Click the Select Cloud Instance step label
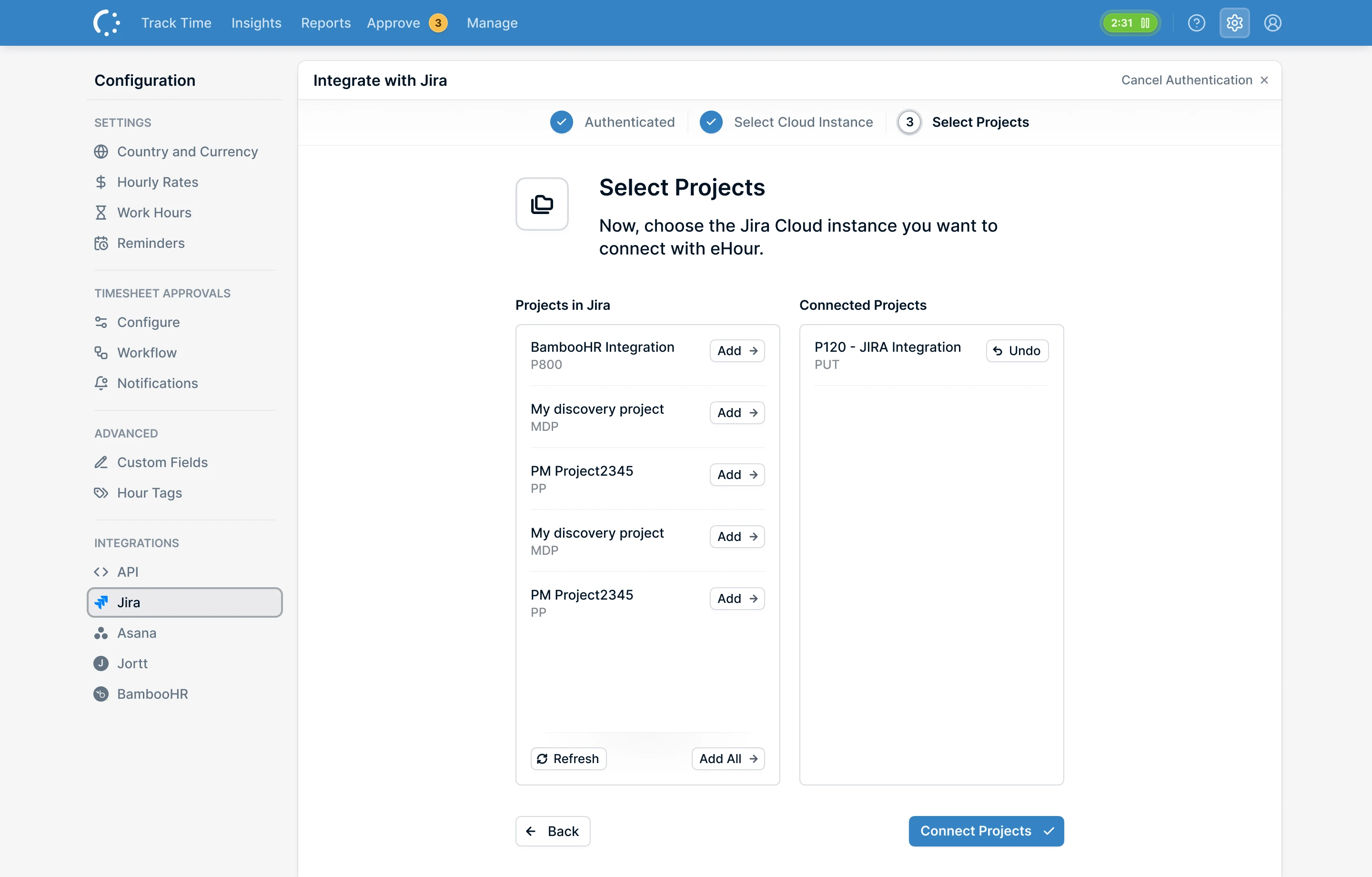Image resolution: width=1372 pixels, height=877 pixels. [x=803, y=122]
